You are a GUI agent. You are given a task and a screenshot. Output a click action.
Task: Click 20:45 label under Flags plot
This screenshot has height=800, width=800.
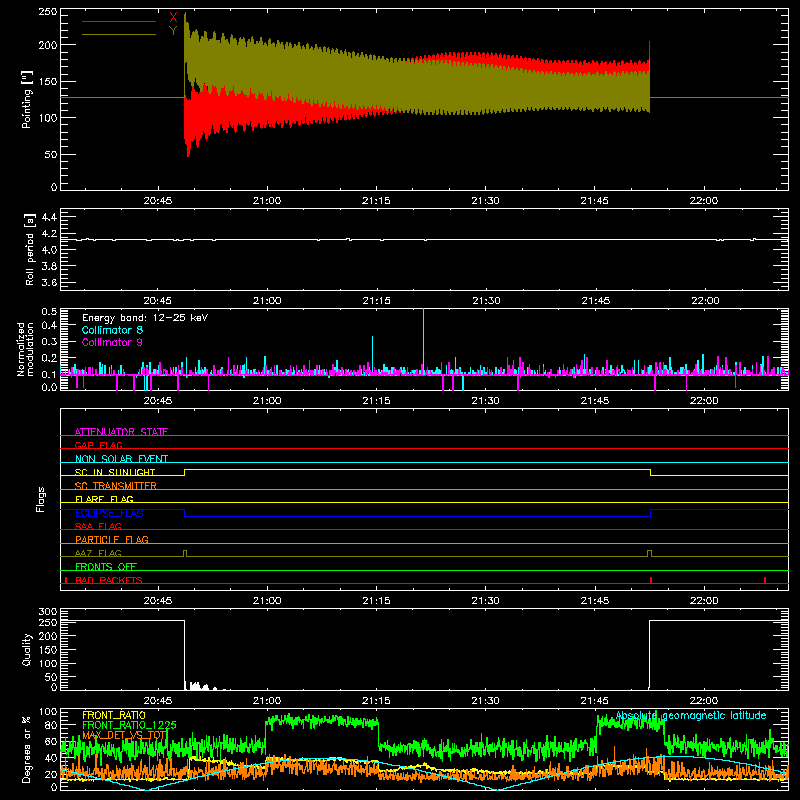158,601
